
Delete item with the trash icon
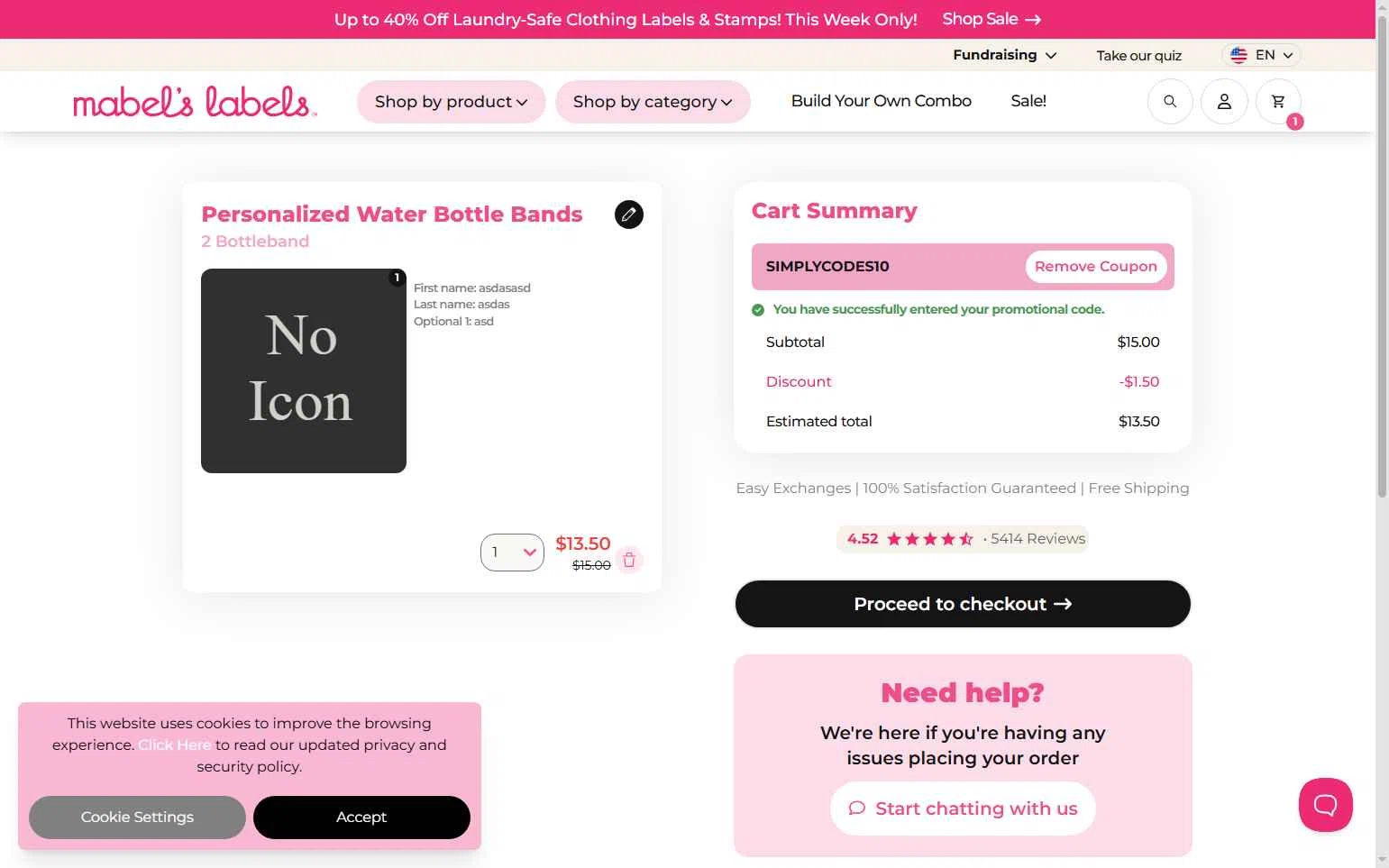[x=629, y=560]
